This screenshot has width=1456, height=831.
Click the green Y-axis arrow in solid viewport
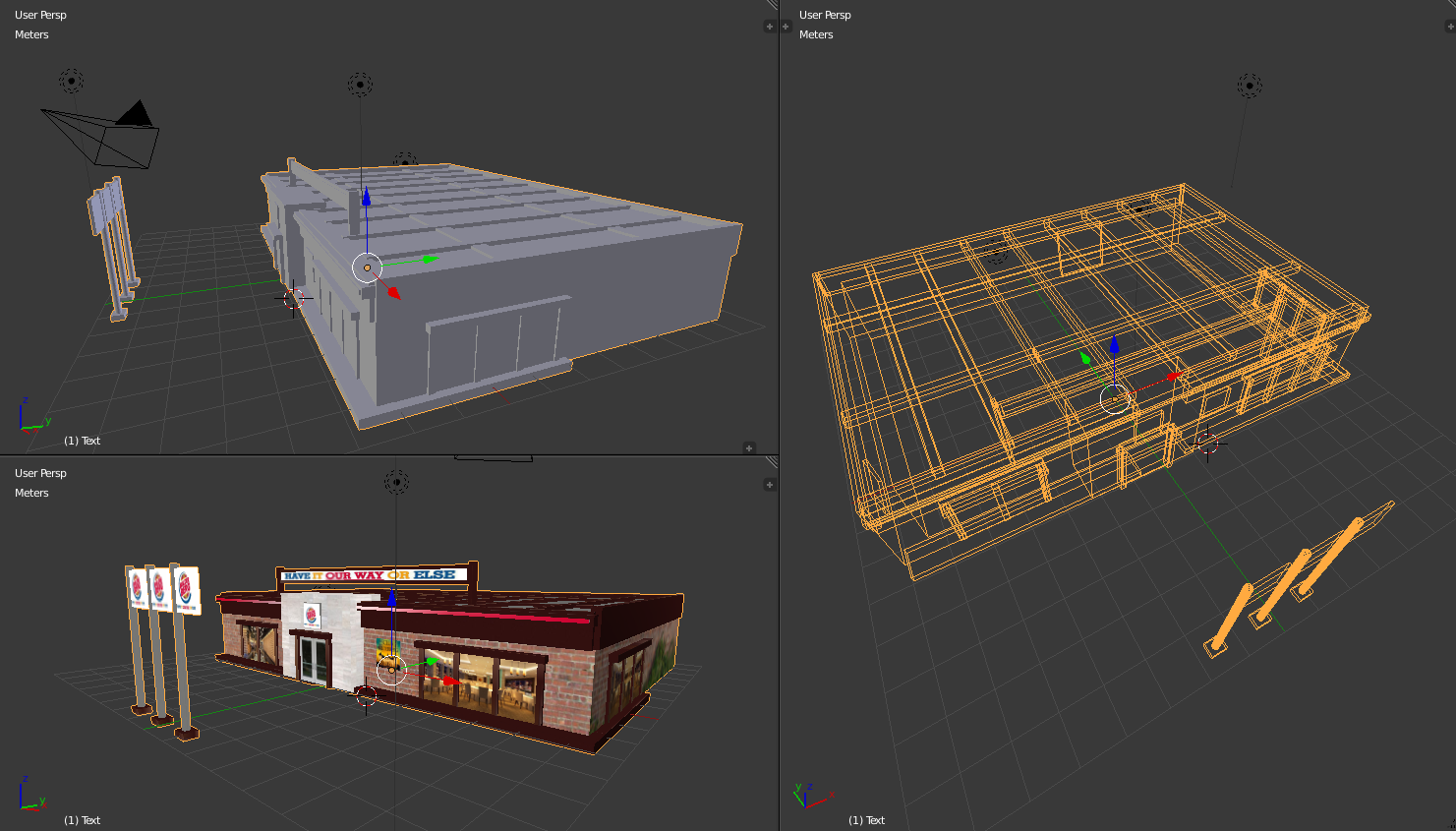(428, 259)
